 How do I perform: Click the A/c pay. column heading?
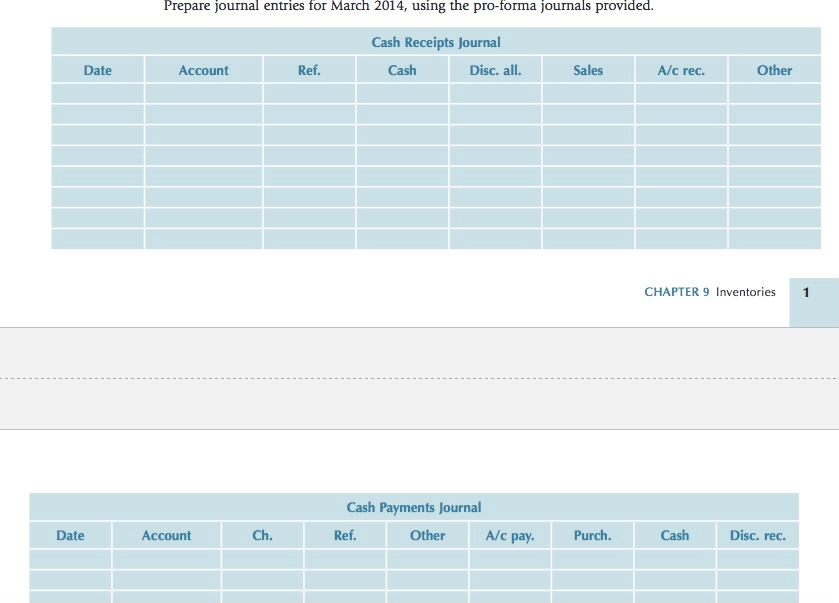(510, 535)
